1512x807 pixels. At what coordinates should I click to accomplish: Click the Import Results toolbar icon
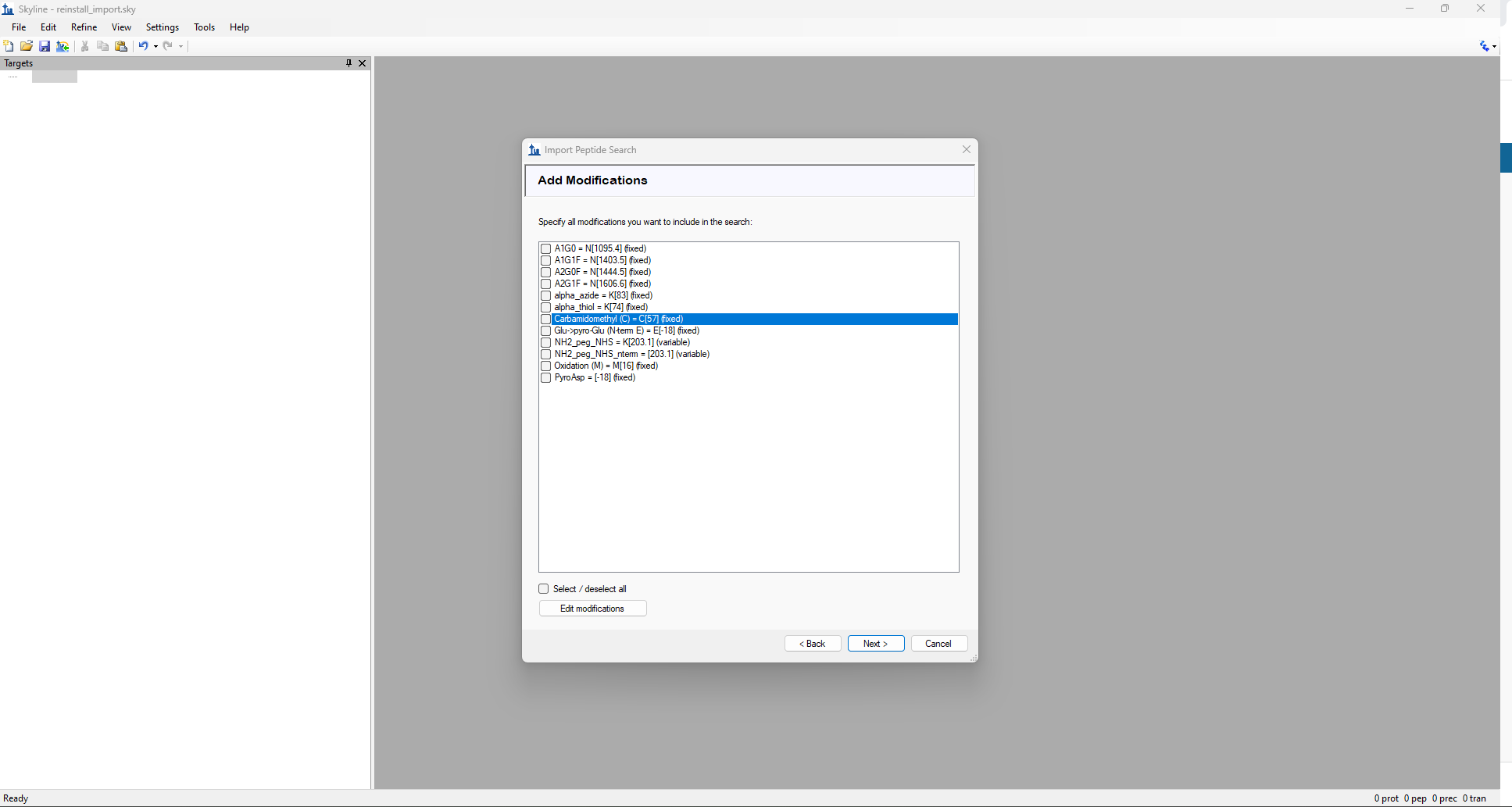63,46
